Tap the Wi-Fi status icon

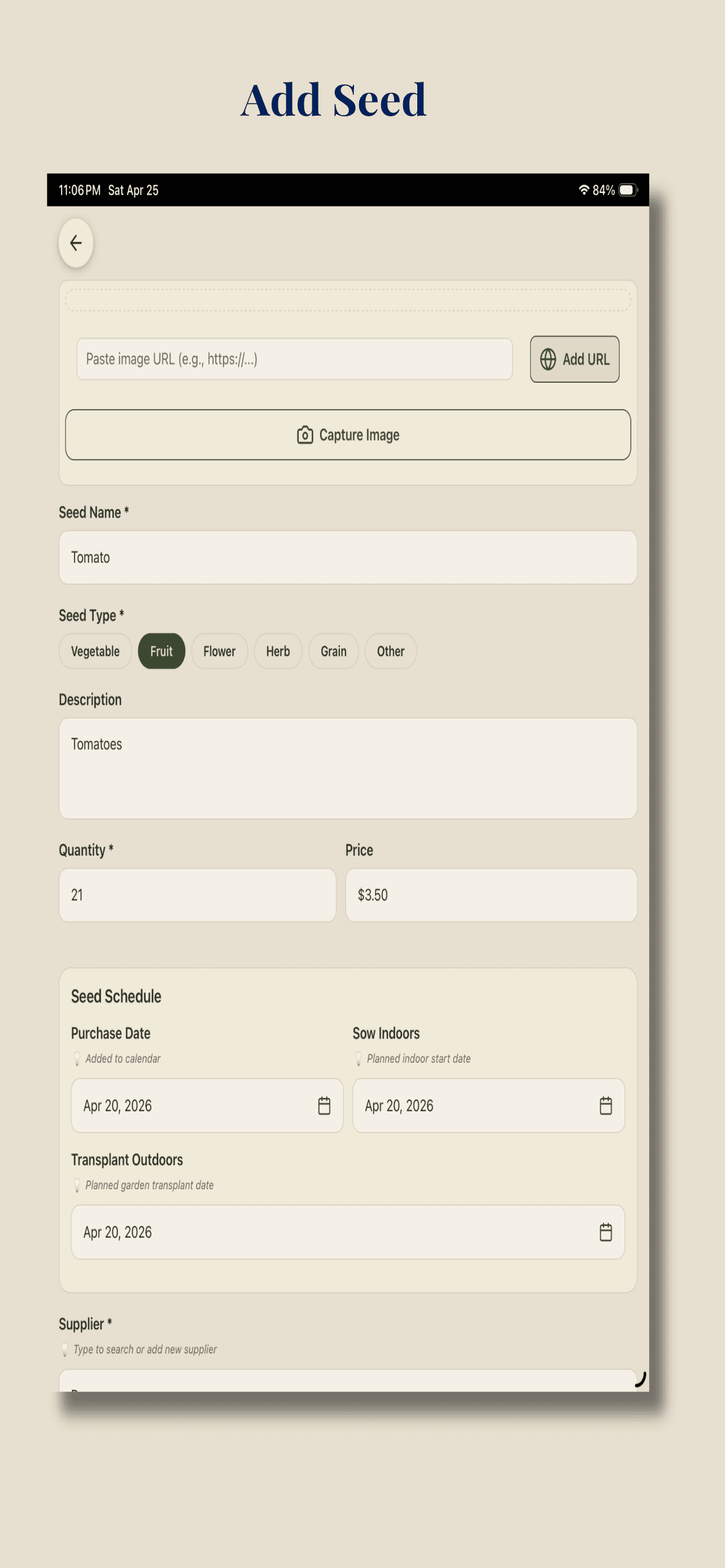point(584,190)
